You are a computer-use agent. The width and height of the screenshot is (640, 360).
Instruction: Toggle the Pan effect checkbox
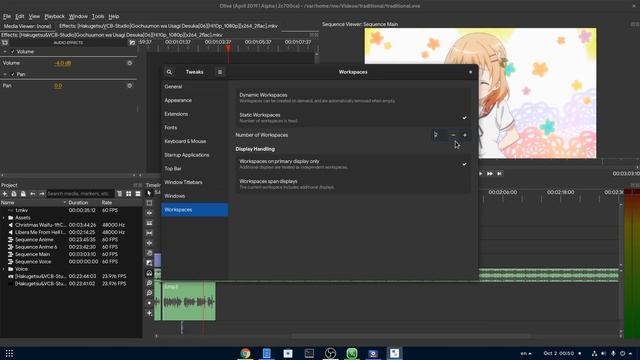[13, 74]
